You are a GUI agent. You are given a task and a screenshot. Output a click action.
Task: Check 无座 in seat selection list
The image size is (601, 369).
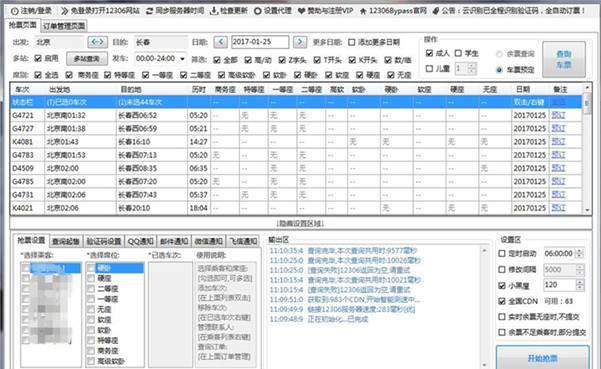[91, 309]
